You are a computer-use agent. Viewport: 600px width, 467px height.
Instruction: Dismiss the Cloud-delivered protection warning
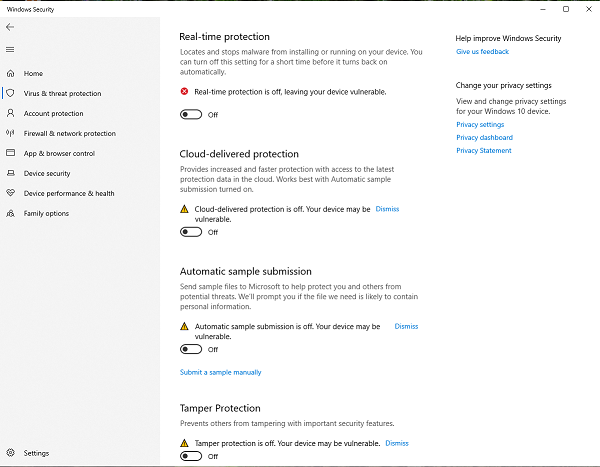point(387,209)
